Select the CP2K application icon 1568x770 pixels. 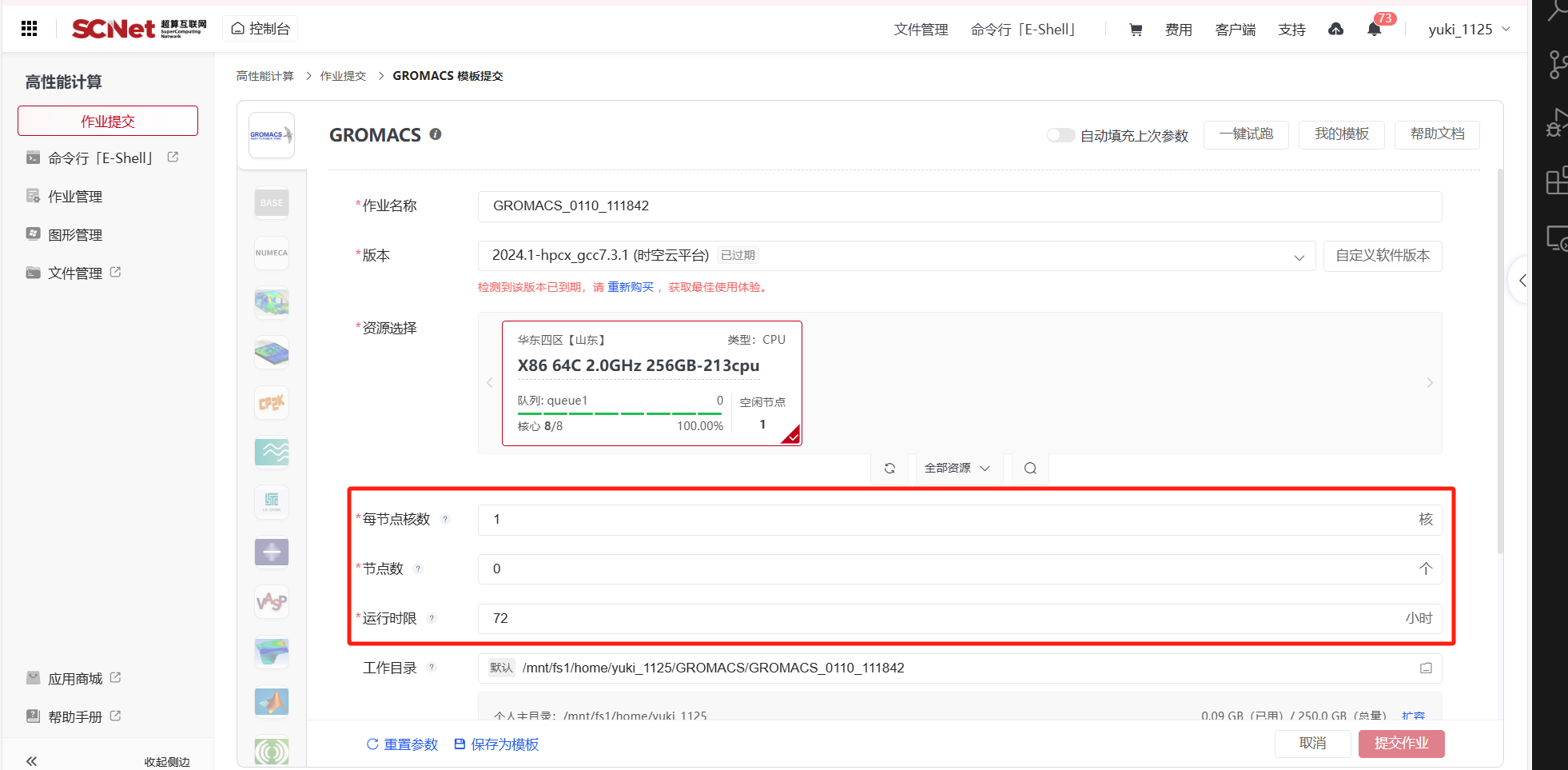(272, 403)
